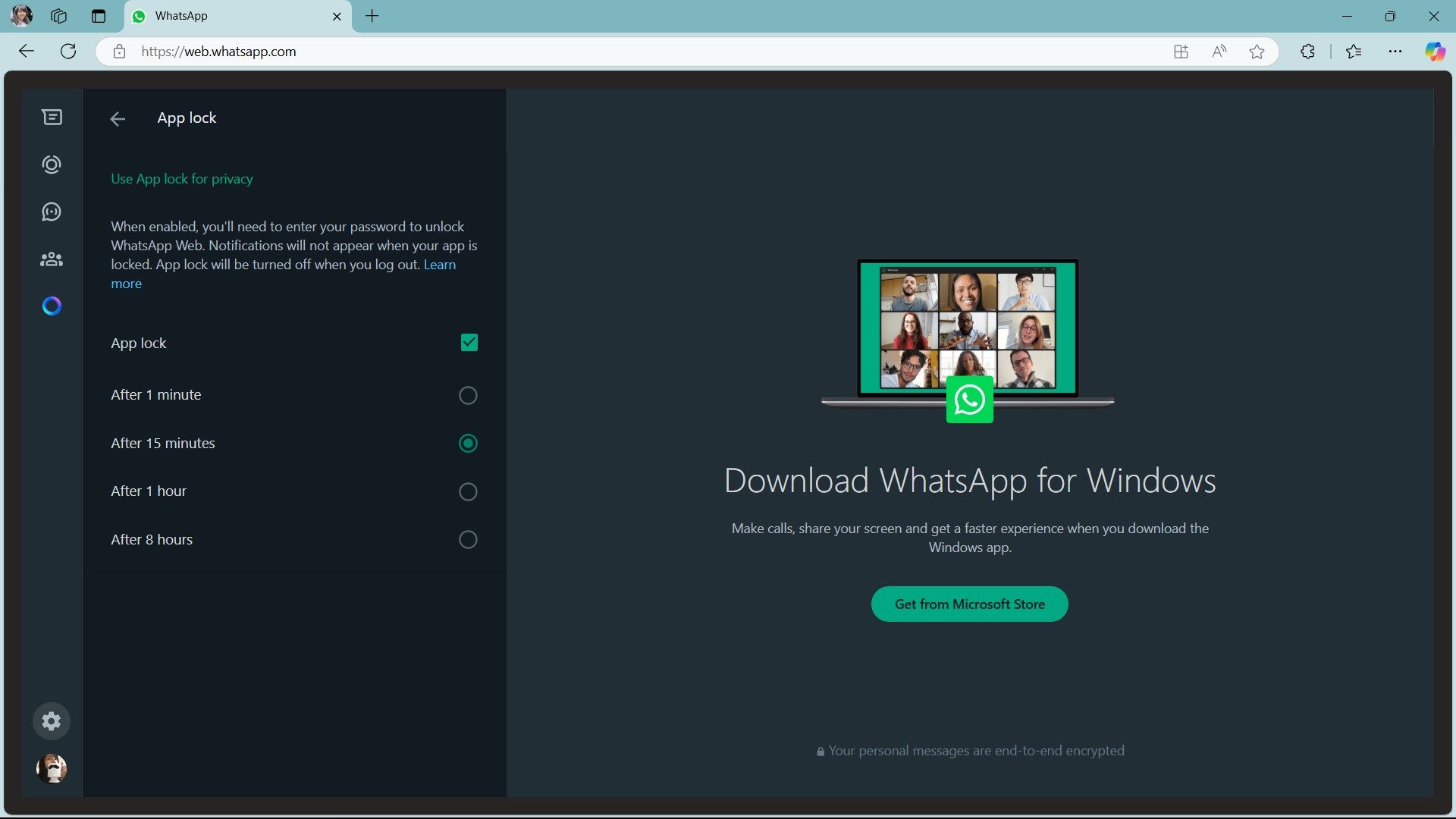Open the Channels icon in sidebar
Screen dimensions: 1456x819
pos(52,212)
